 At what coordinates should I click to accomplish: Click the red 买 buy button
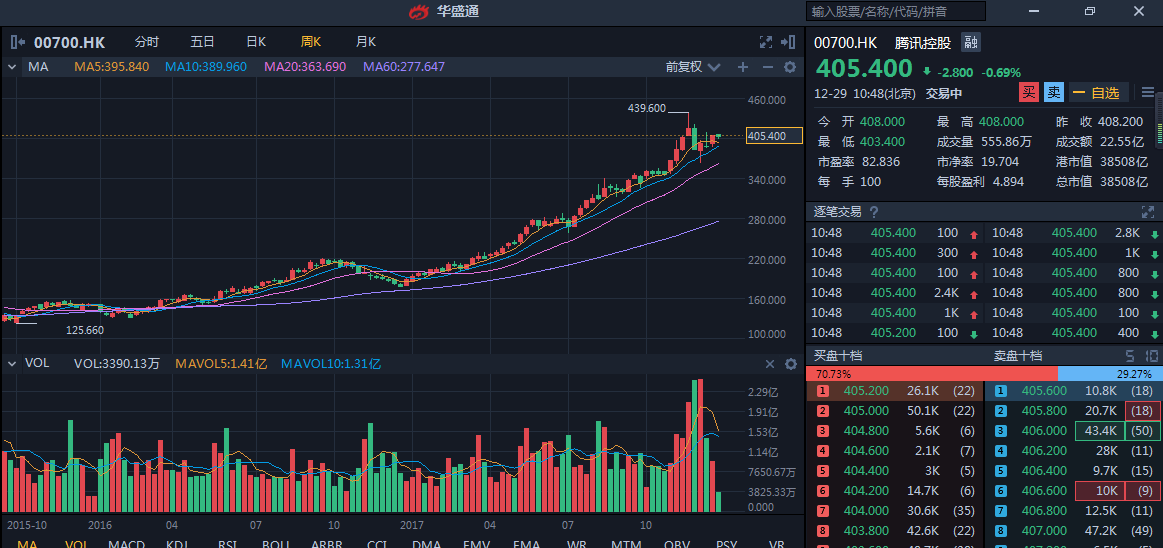1028,93
